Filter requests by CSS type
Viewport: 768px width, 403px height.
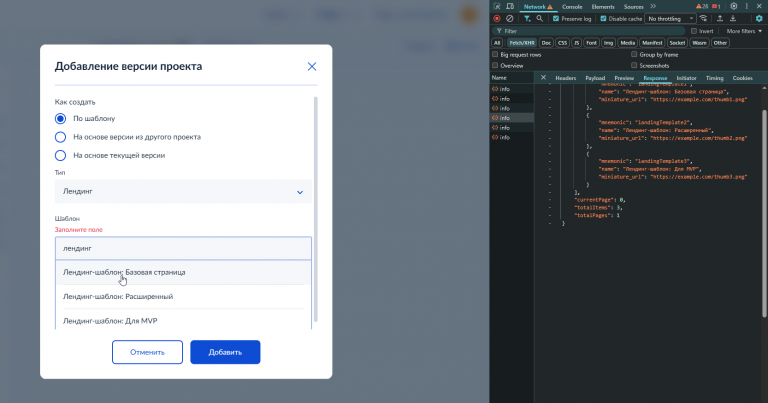click(562, 43)
